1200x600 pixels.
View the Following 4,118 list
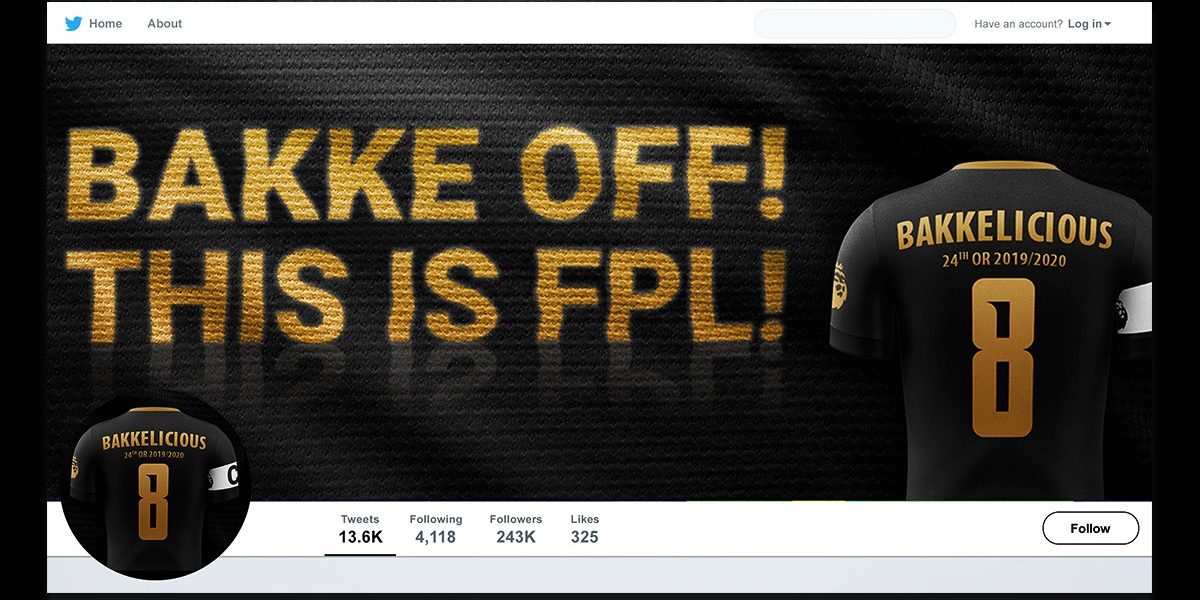tap(435, 529)
